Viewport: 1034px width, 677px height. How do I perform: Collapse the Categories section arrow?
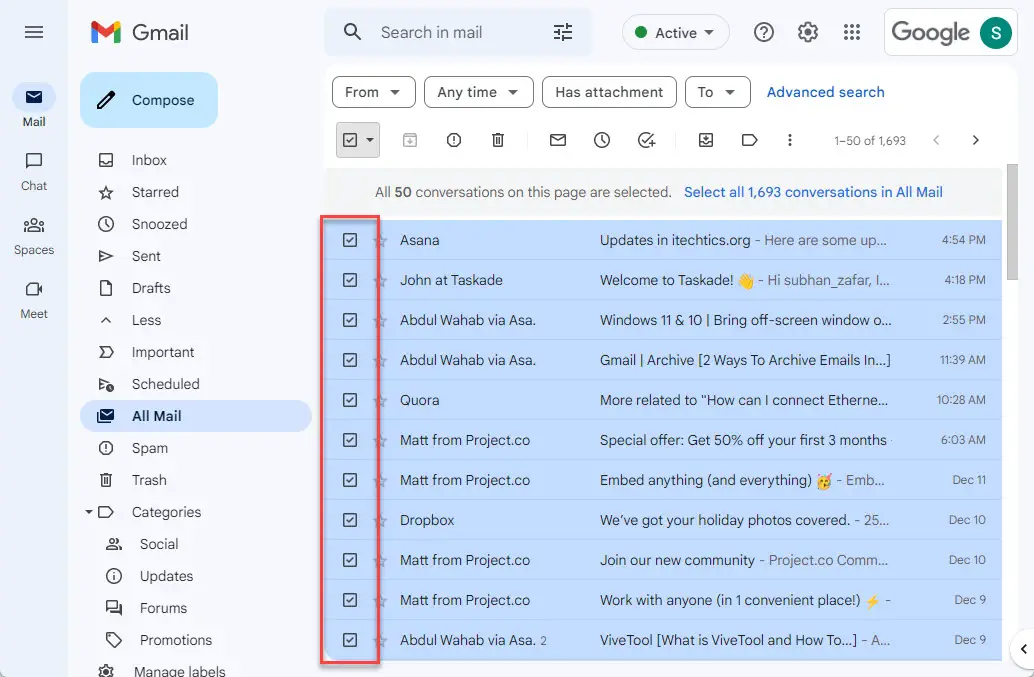tap(88, 512)
